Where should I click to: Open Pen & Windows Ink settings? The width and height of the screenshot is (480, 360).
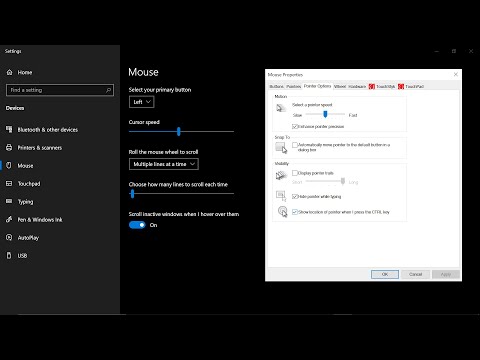pos(40,220)
